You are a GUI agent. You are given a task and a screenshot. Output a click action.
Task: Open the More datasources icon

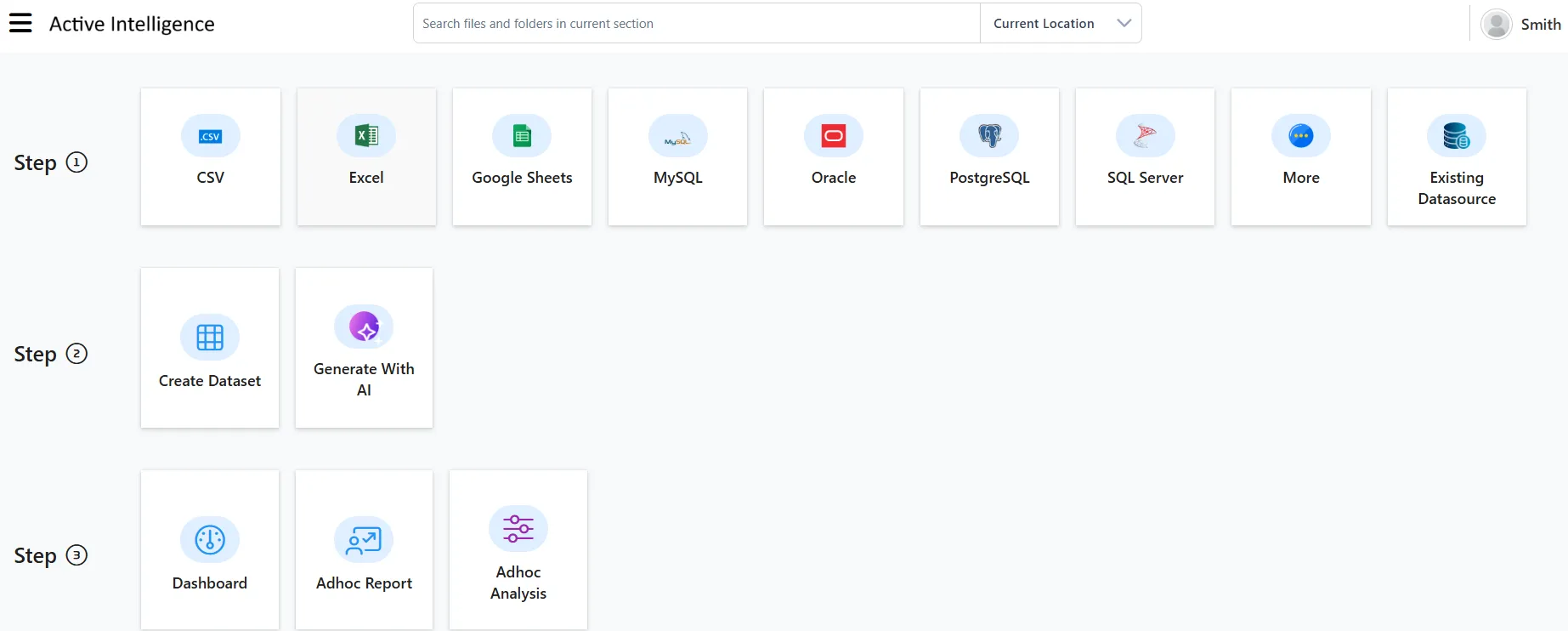pyautogui.click(x=1301, y=136)
